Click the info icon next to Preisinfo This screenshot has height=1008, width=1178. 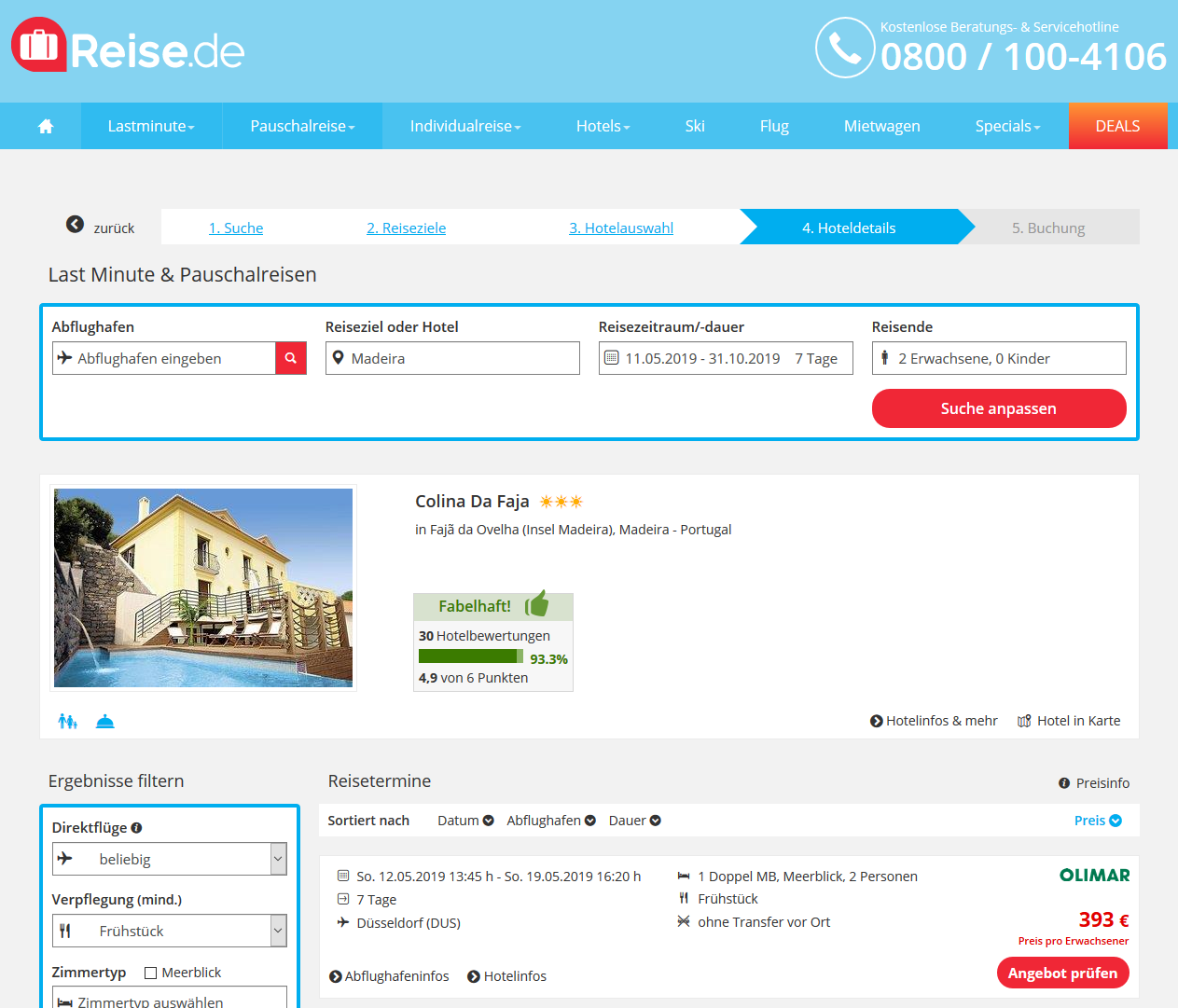[1064, 783]
